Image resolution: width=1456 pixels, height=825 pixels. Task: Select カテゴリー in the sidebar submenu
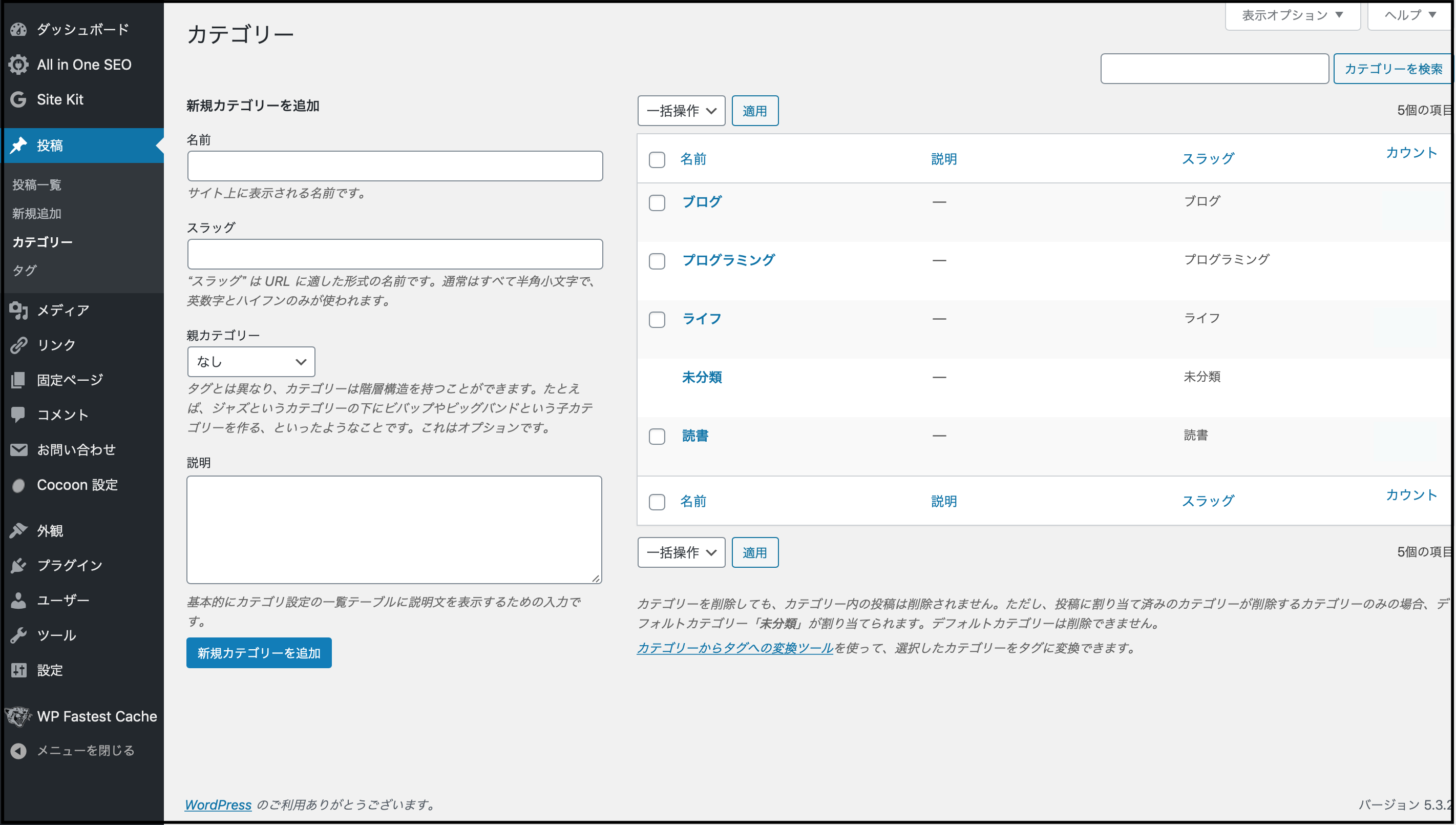(x=43, y=242)
